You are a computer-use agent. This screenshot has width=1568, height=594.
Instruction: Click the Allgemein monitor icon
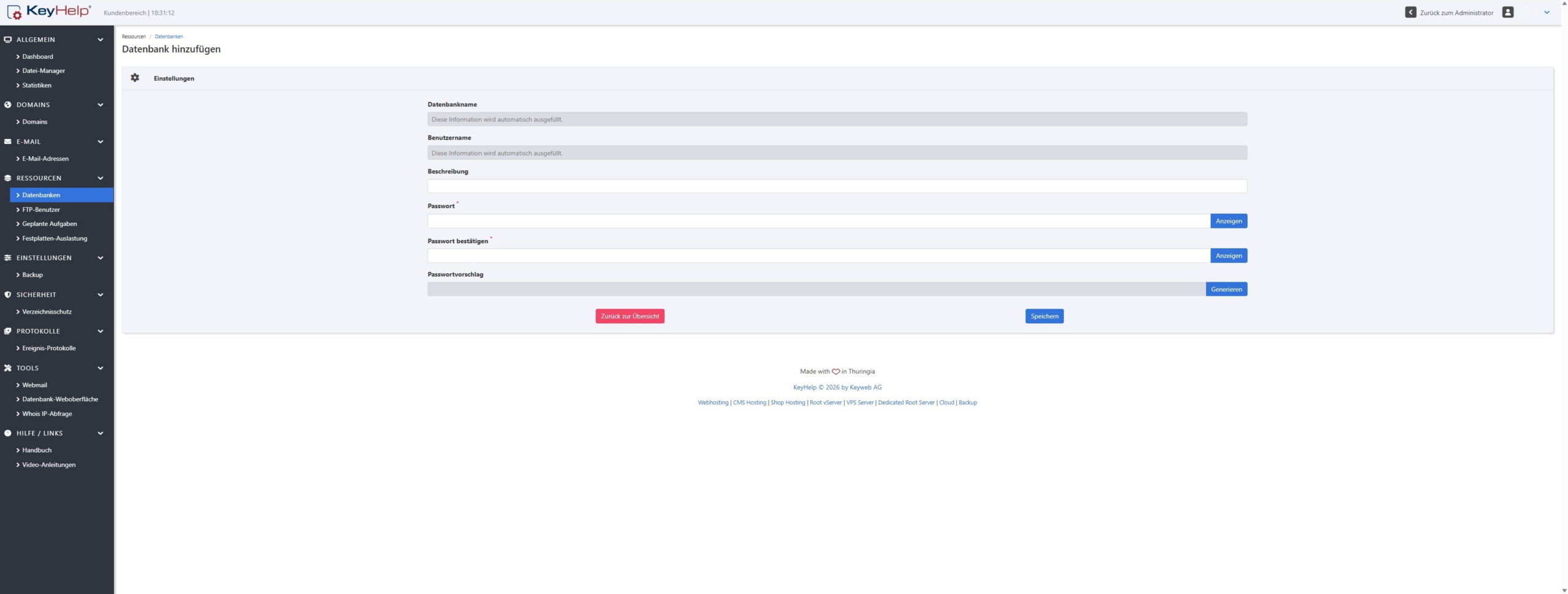coord(7,40)
